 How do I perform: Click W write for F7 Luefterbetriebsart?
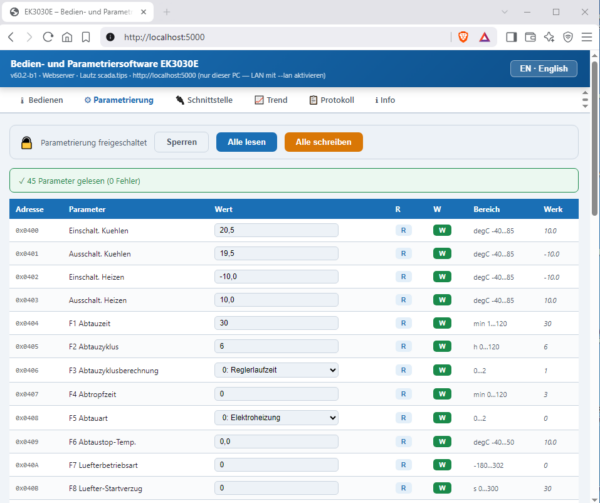[x=442, y=465]
